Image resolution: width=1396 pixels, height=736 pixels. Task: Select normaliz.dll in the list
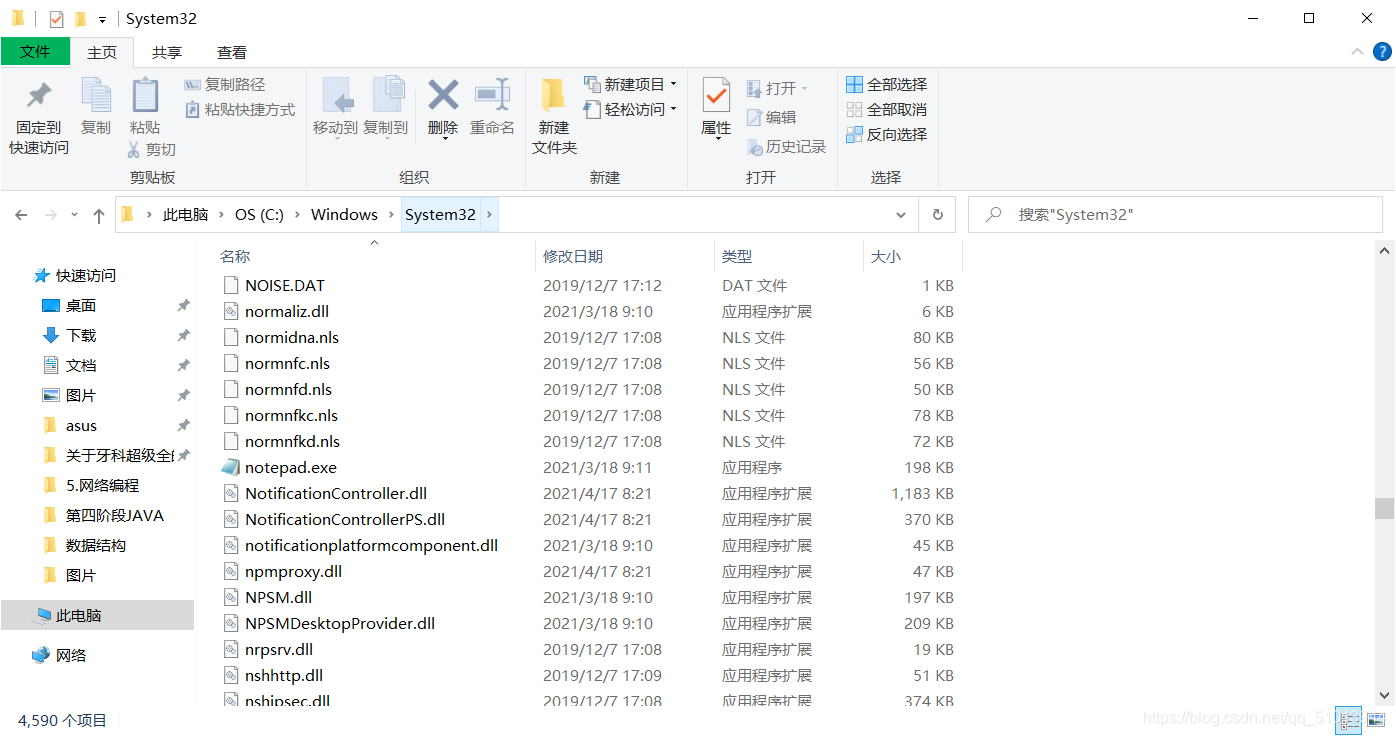(287, 311)
